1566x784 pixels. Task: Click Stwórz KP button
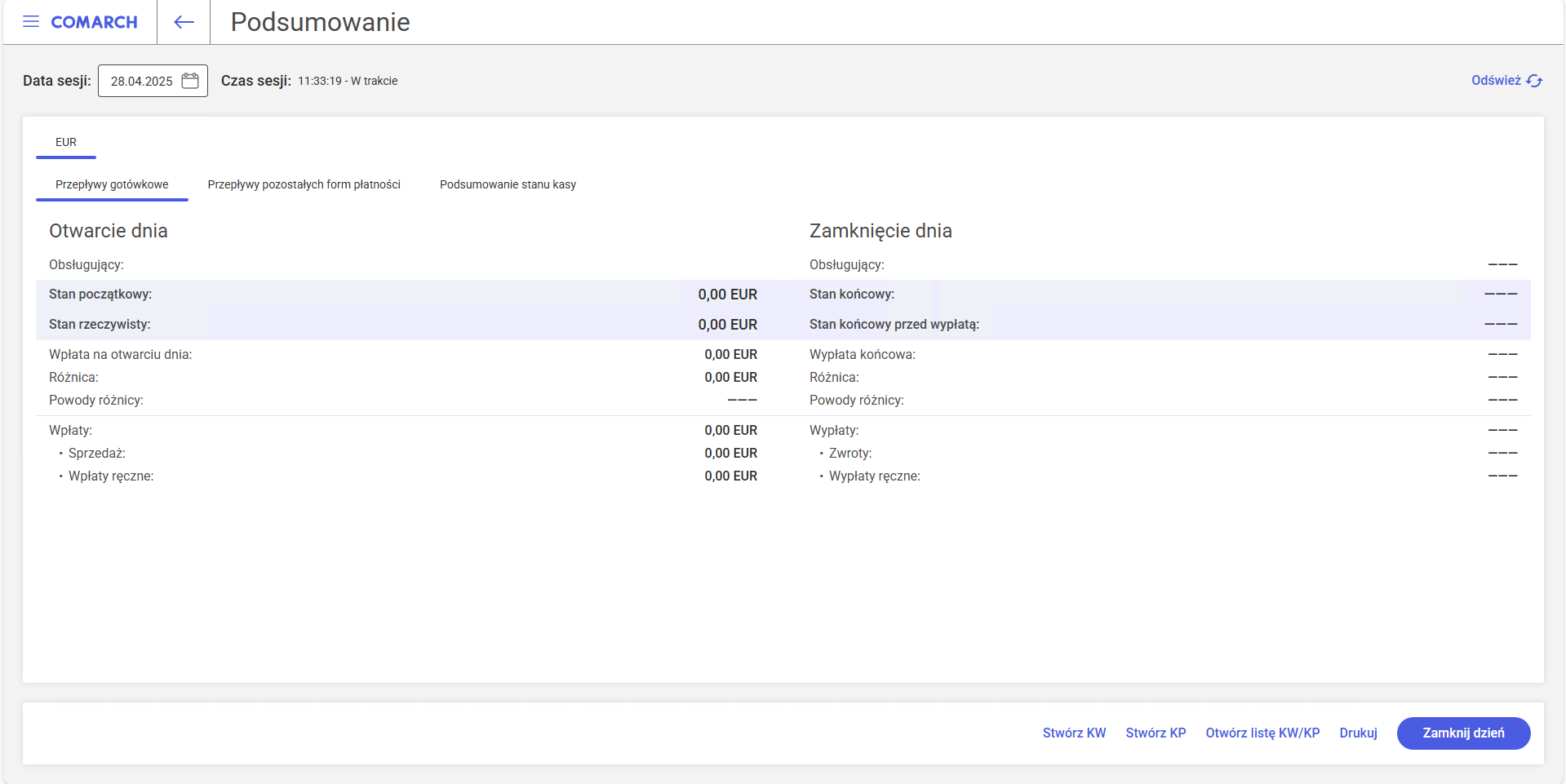[x=1156, y=733]
